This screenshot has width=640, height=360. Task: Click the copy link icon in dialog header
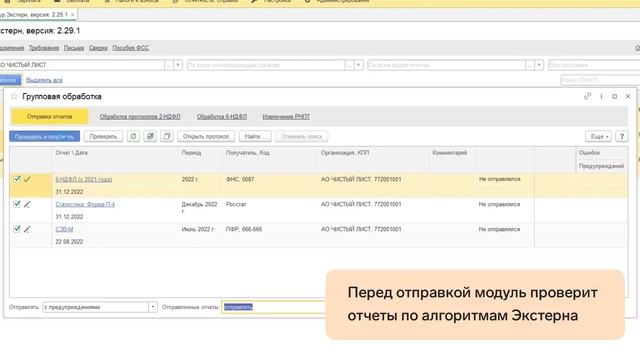587,96
